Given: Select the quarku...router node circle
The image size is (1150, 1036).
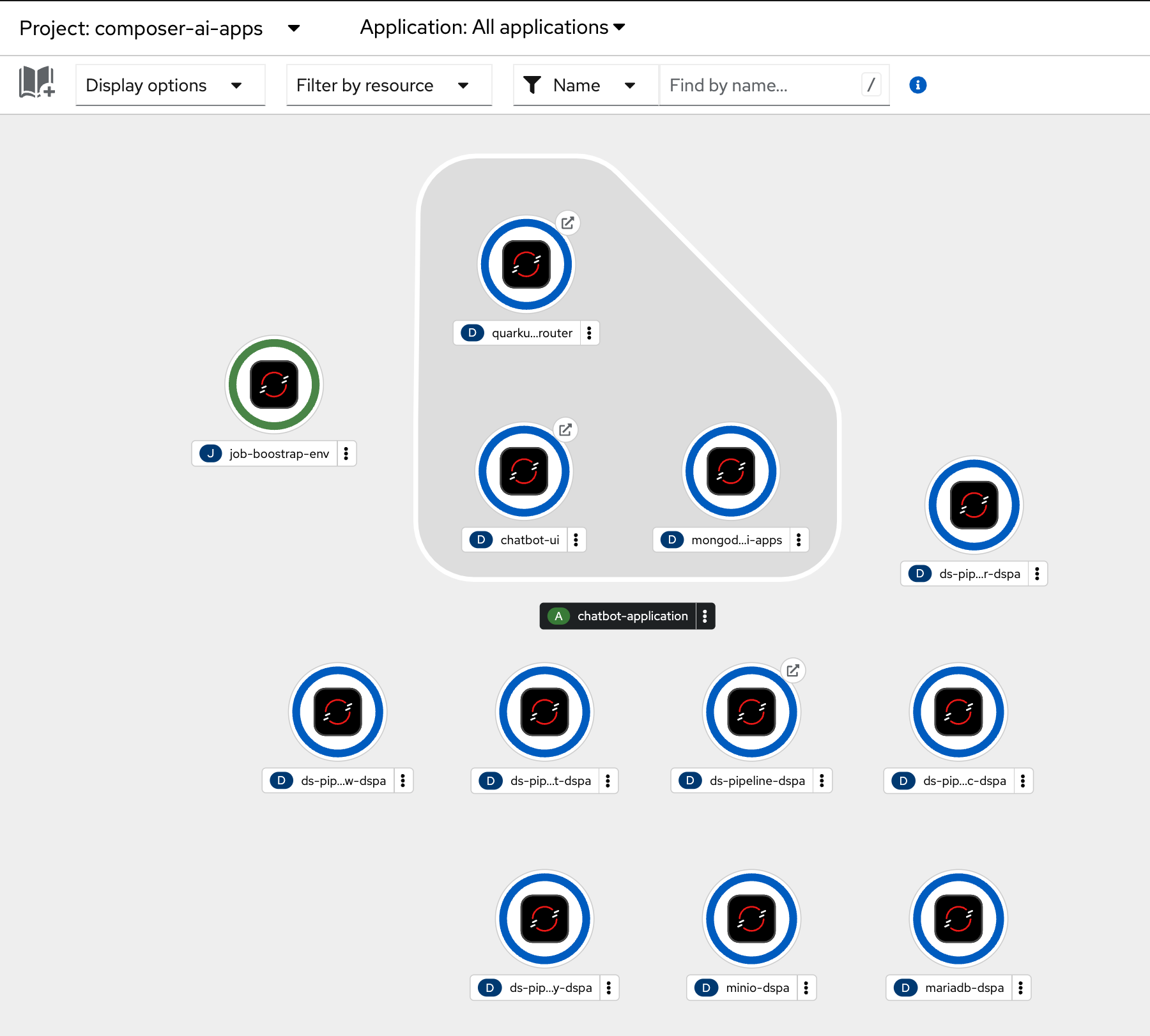Looking at the screenshot, I should (x=526, y=264).
